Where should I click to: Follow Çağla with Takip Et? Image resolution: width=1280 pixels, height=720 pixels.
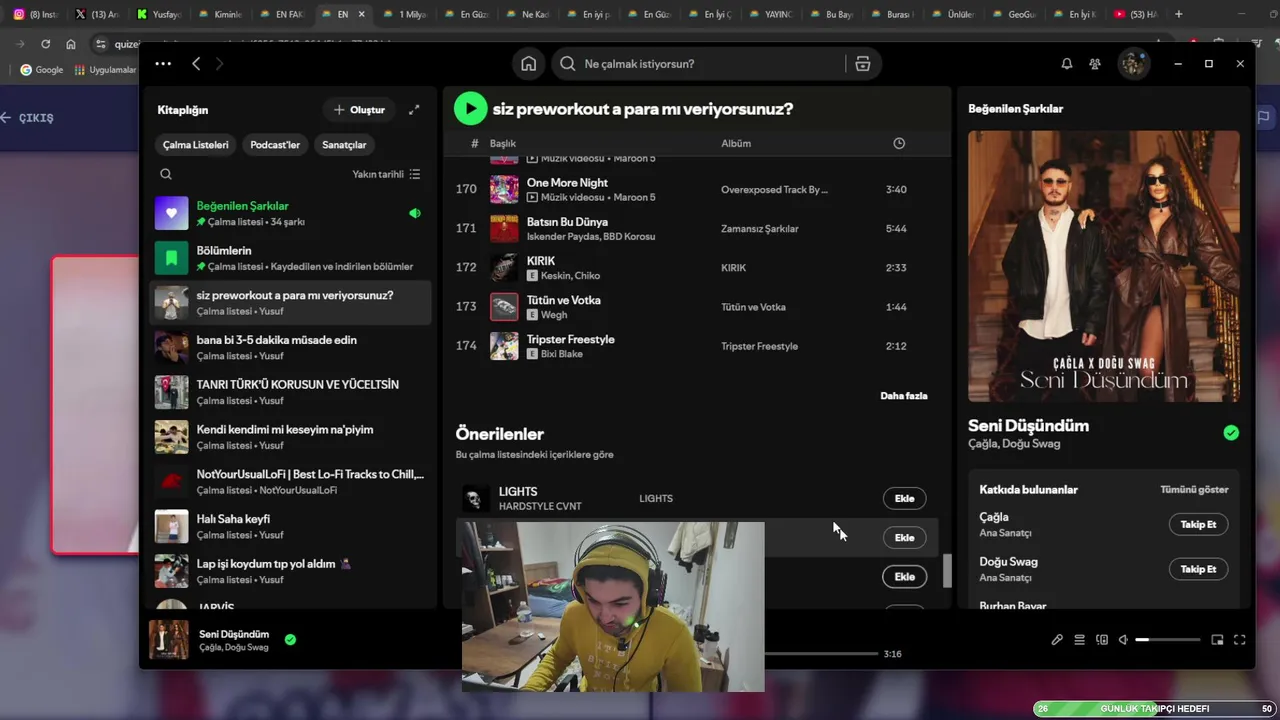pyautogui.click(x=1198, y=524)
